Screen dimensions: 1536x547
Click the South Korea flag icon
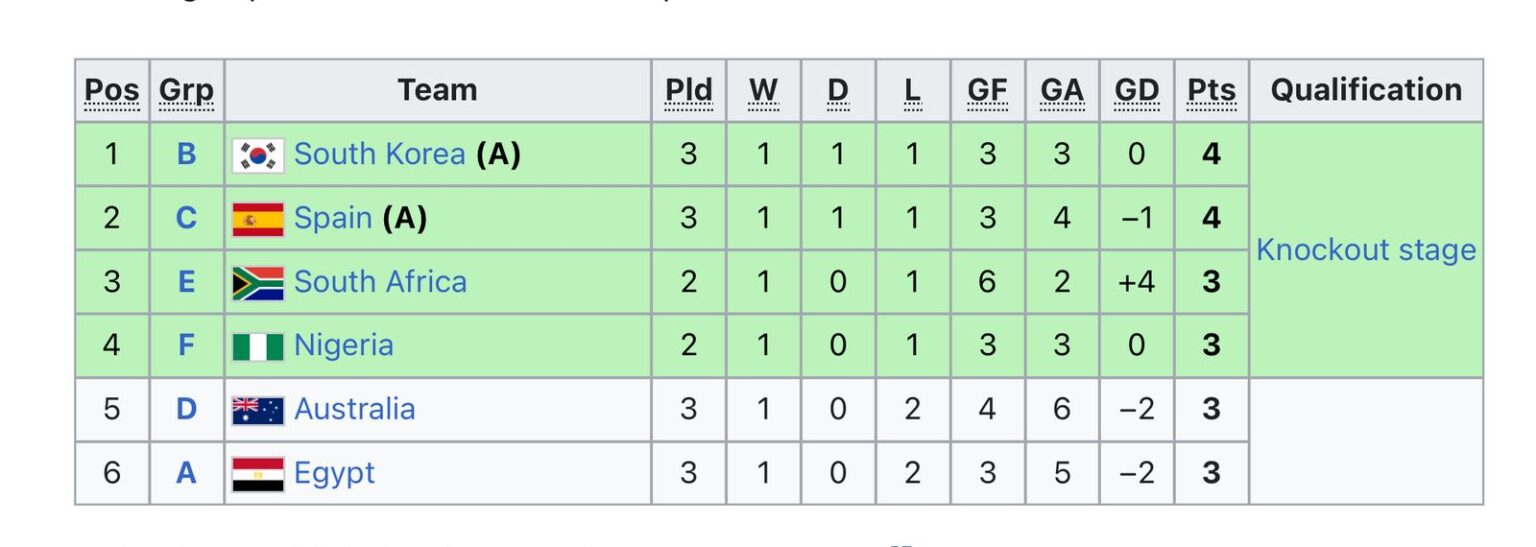coord(258,155)
